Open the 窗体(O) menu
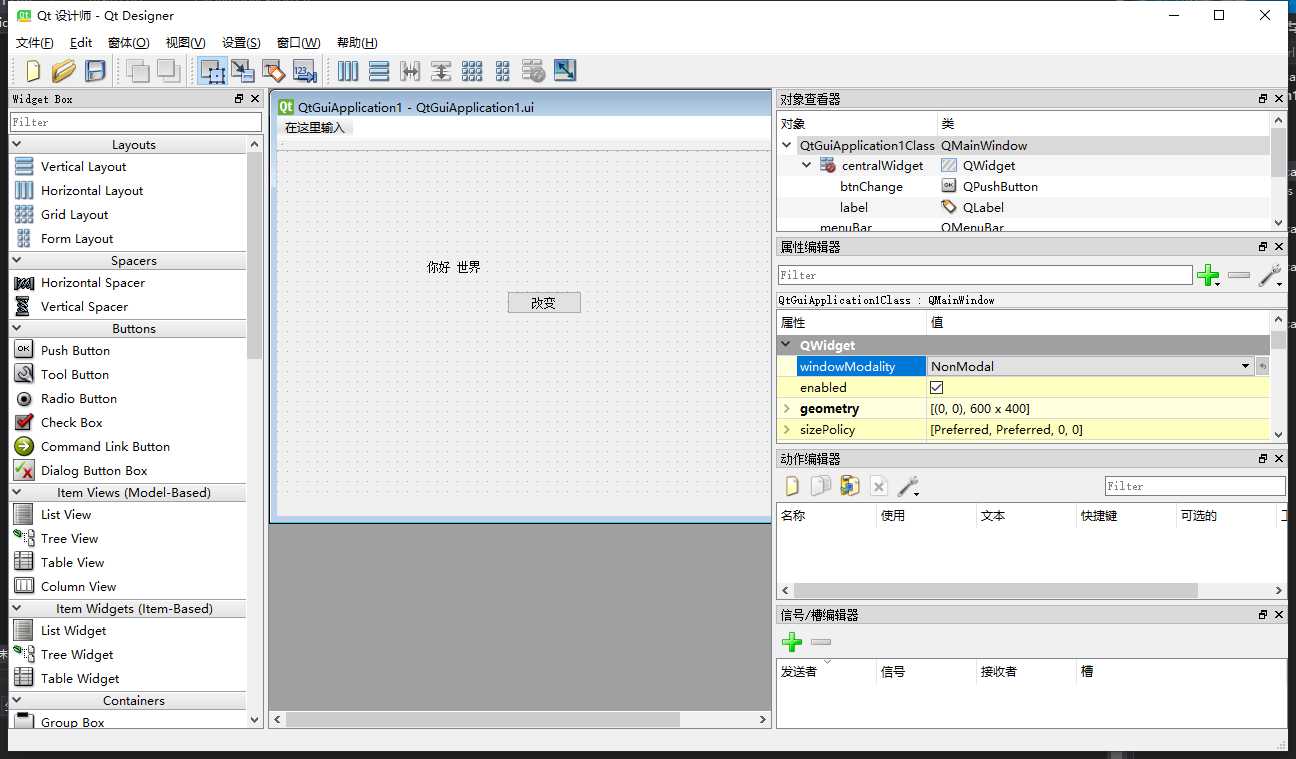The height and width of the screenshot is (759, 1296). click(x=128, y=42)
